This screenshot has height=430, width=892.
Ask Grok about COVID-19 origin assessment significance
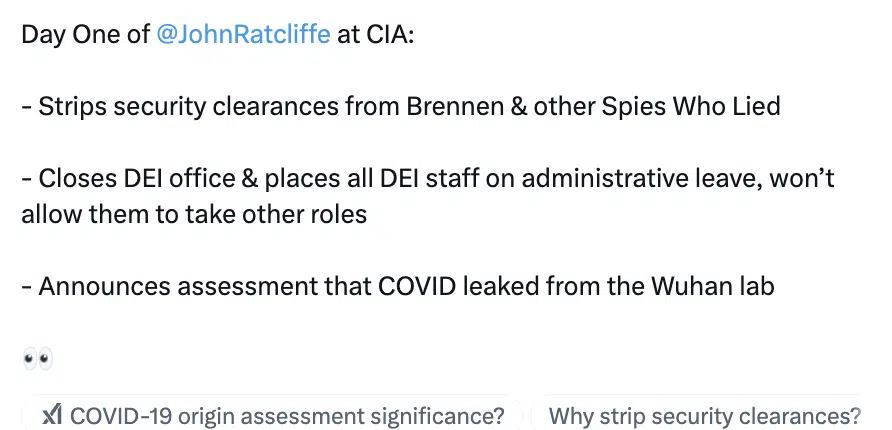tap(272, 415)
